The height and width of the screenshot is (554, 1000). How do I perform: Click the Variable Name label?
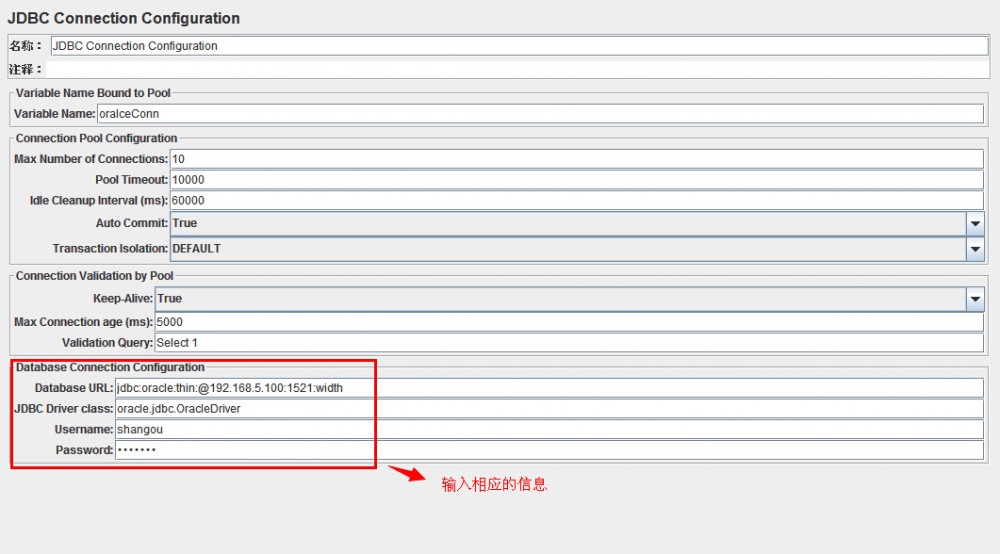(x=54, y=113)
